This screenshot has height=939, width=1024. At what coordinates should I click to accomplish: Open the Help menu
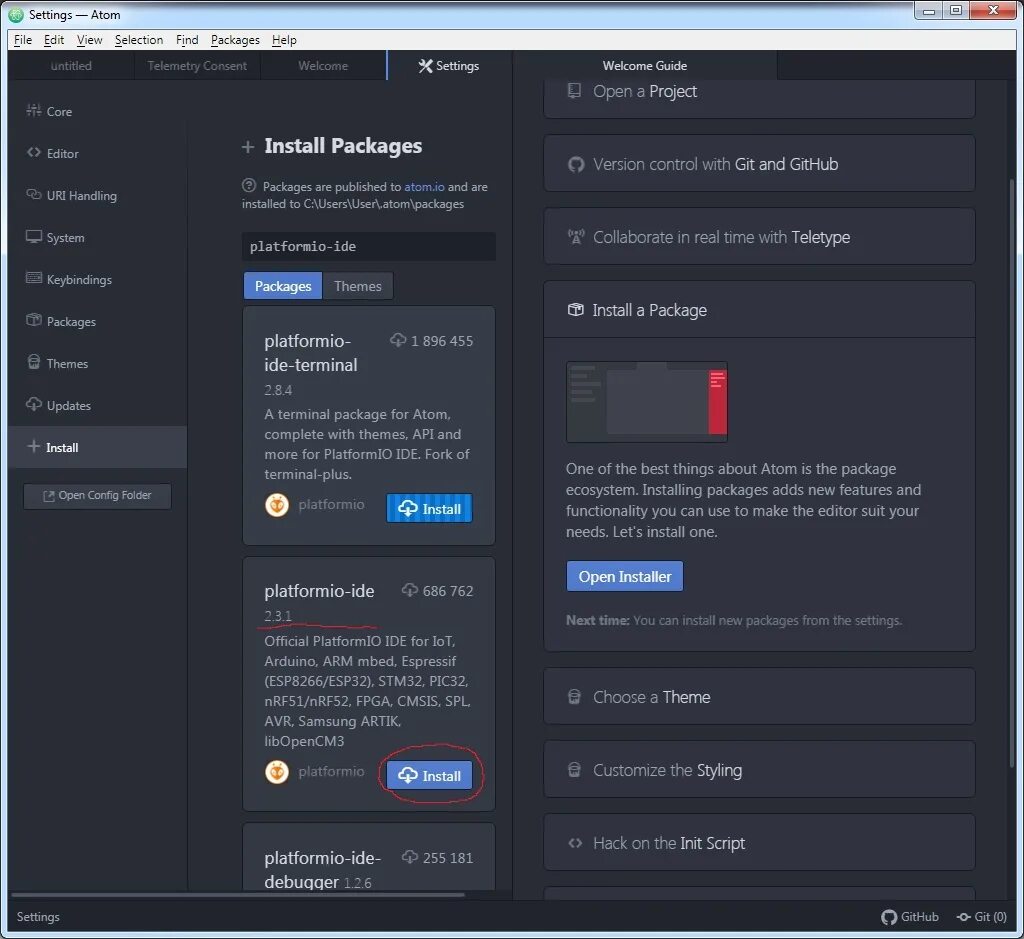[284, 40]
